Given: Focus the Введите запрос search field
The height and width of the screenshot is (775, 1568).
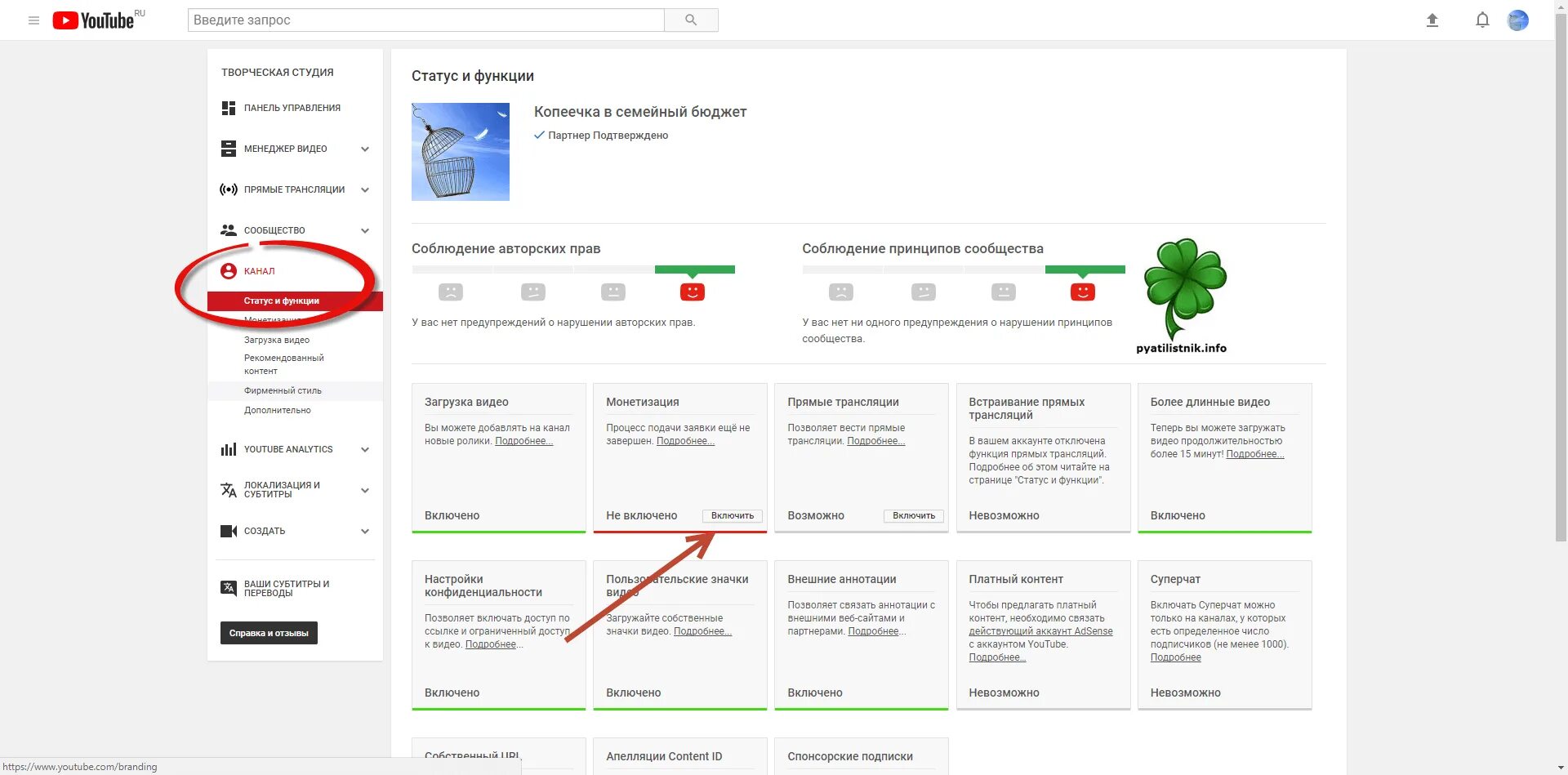Looking at the screenshot, I should (426, 20).
